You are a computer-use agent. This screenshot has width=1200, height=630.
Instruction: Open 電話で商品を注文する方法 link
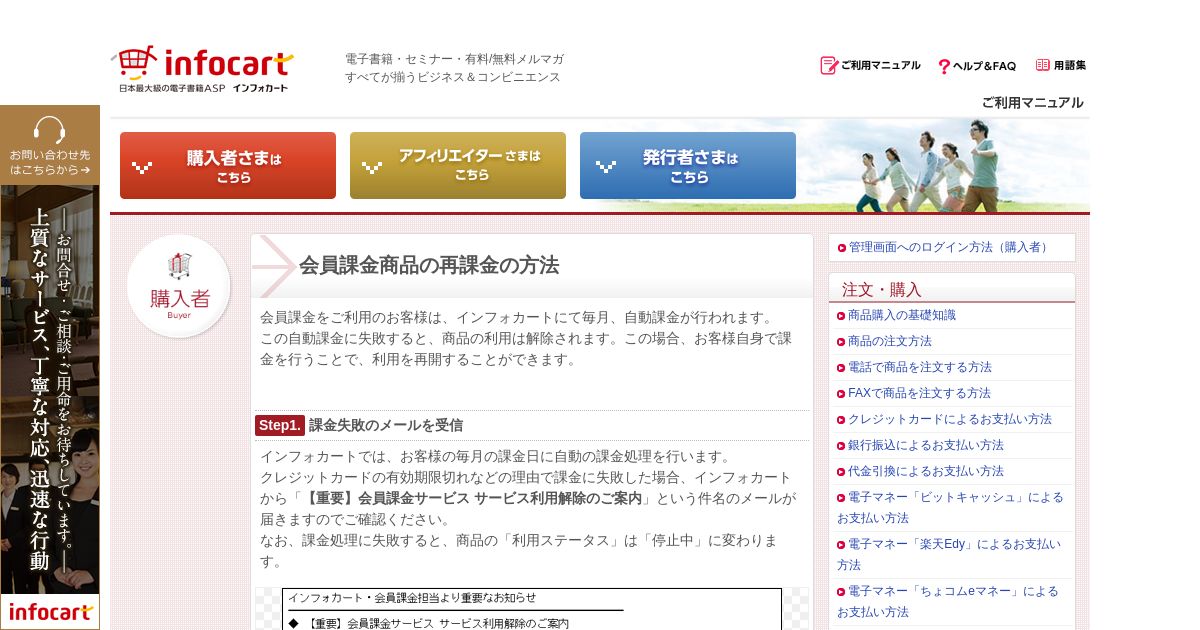coord(920,367)
